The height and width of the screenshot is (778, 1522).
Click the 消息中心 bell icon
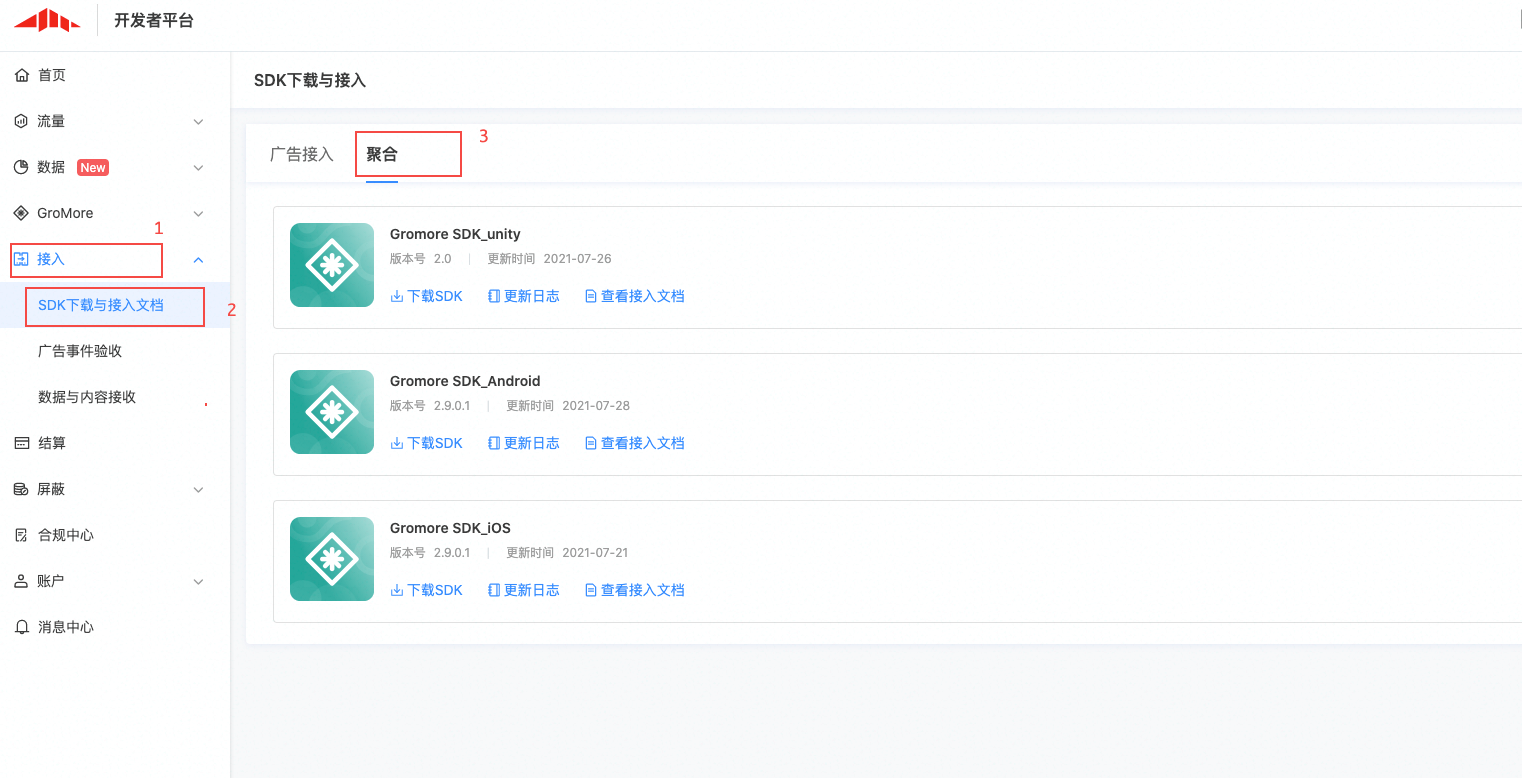click(22, 627)
